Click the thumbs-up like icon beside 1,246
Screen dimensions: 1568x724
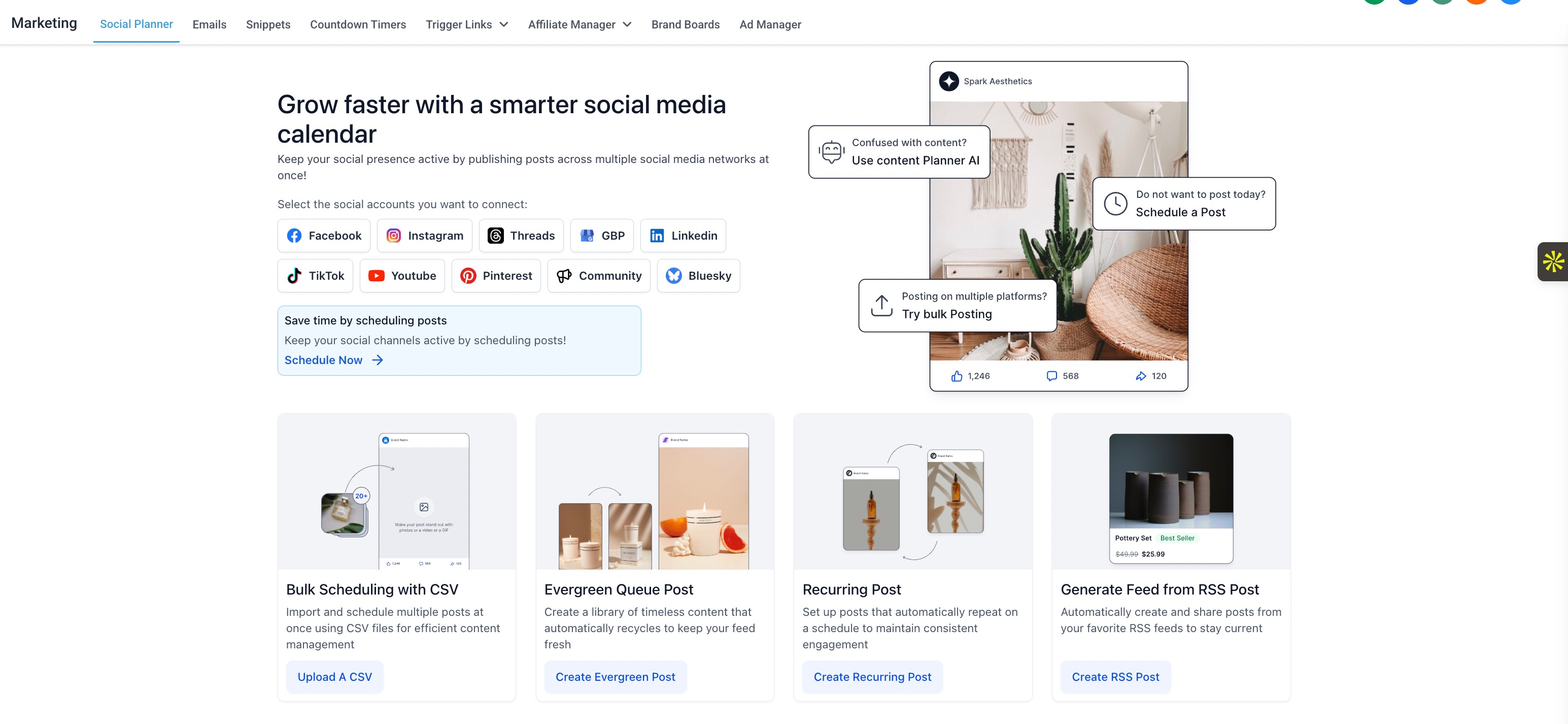pos(956,376)
